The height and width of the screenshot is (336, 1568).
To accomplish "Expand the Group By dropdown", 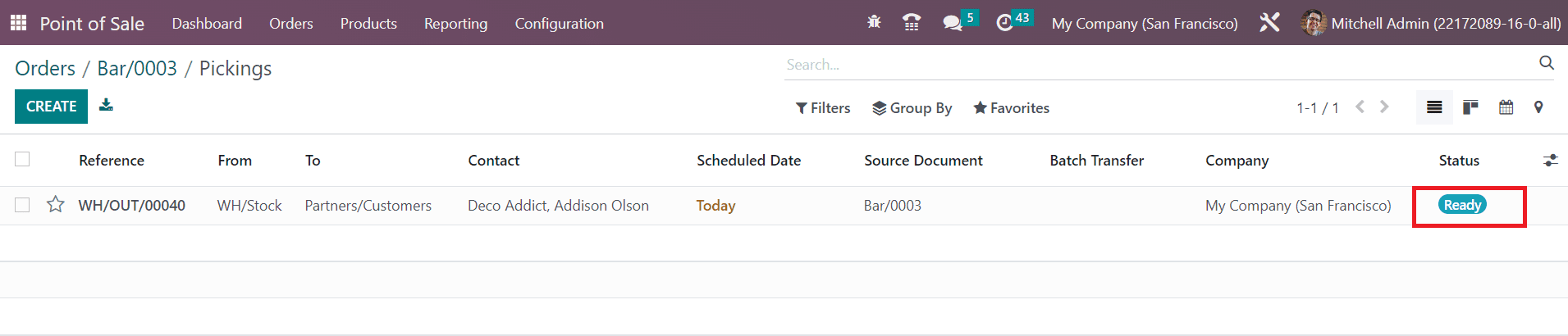I will 912,108.
